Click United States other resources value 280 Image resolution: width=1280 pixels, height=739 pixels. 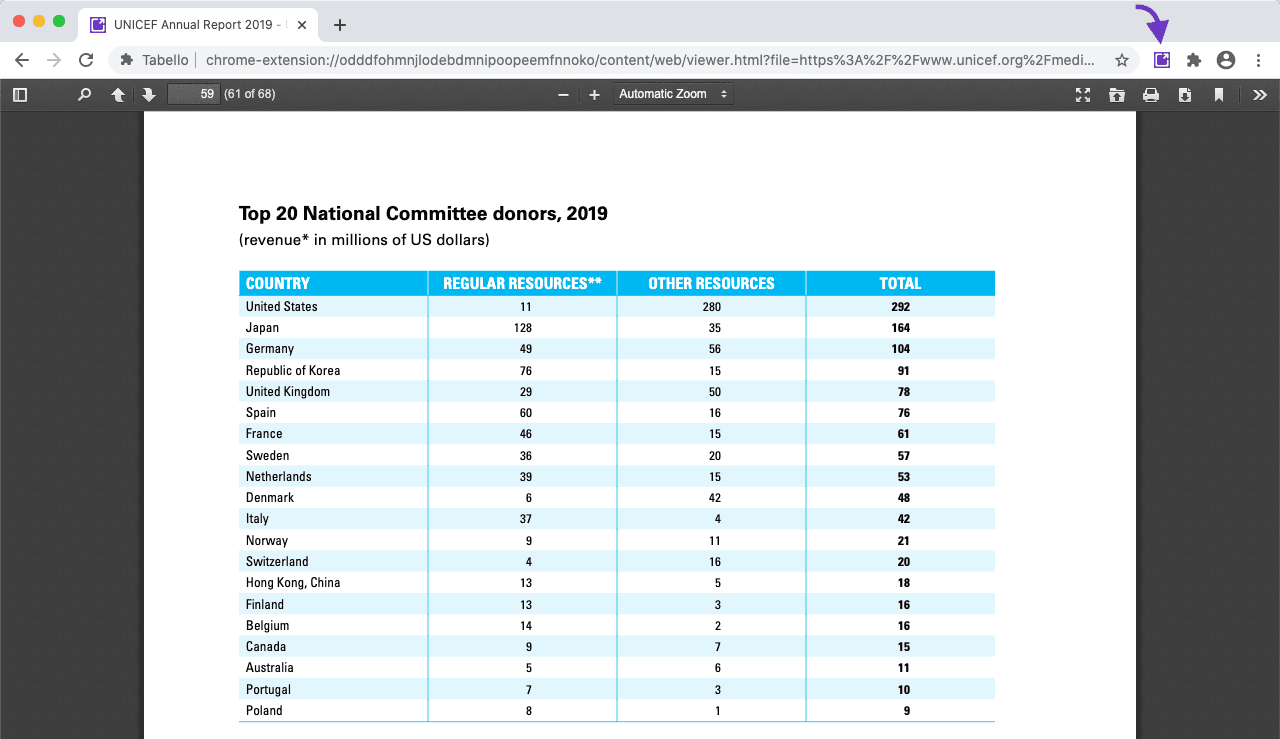point(711,307)
